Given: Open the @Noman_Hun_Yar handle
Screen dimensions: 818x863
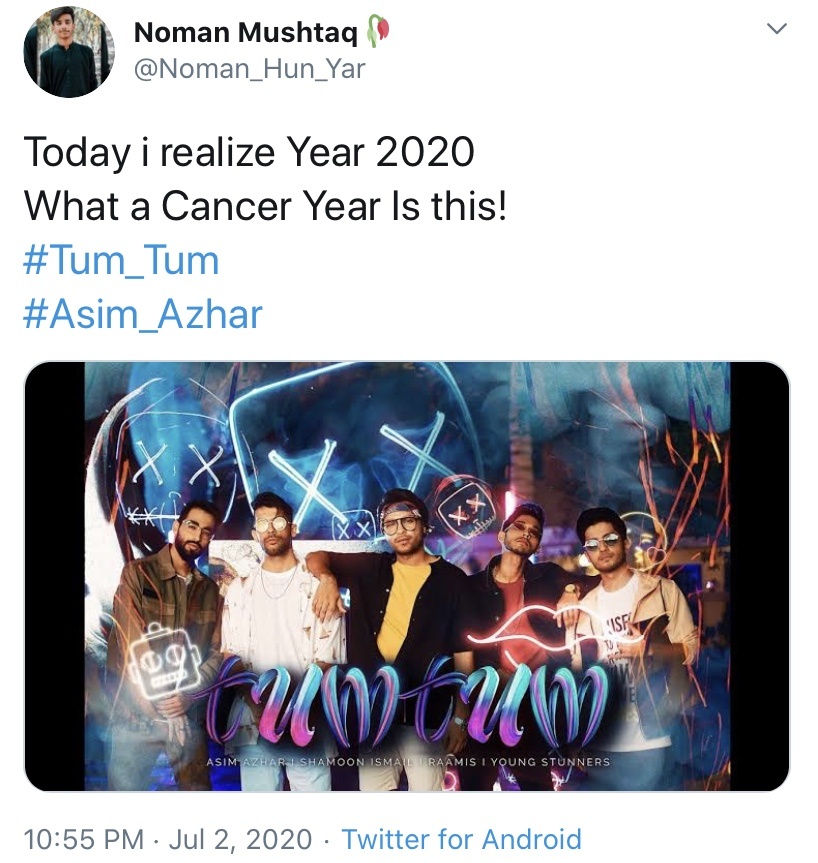Looking at the screenshot, I should [x=249, y=69].
